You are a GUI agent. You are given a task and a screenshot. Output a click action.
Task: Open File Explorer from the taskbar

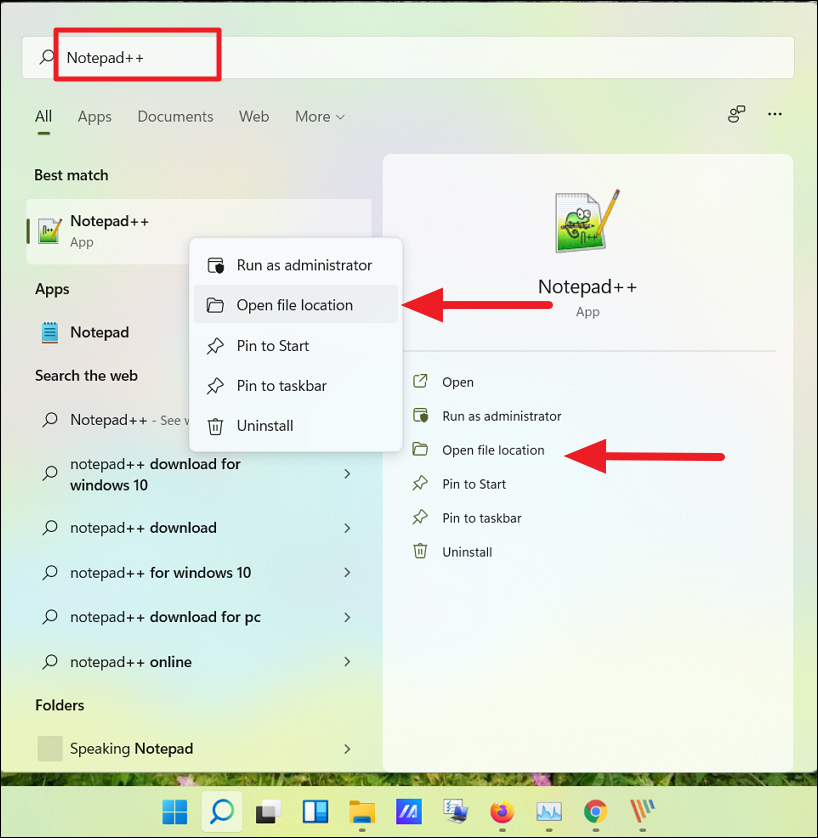point(361,811)
